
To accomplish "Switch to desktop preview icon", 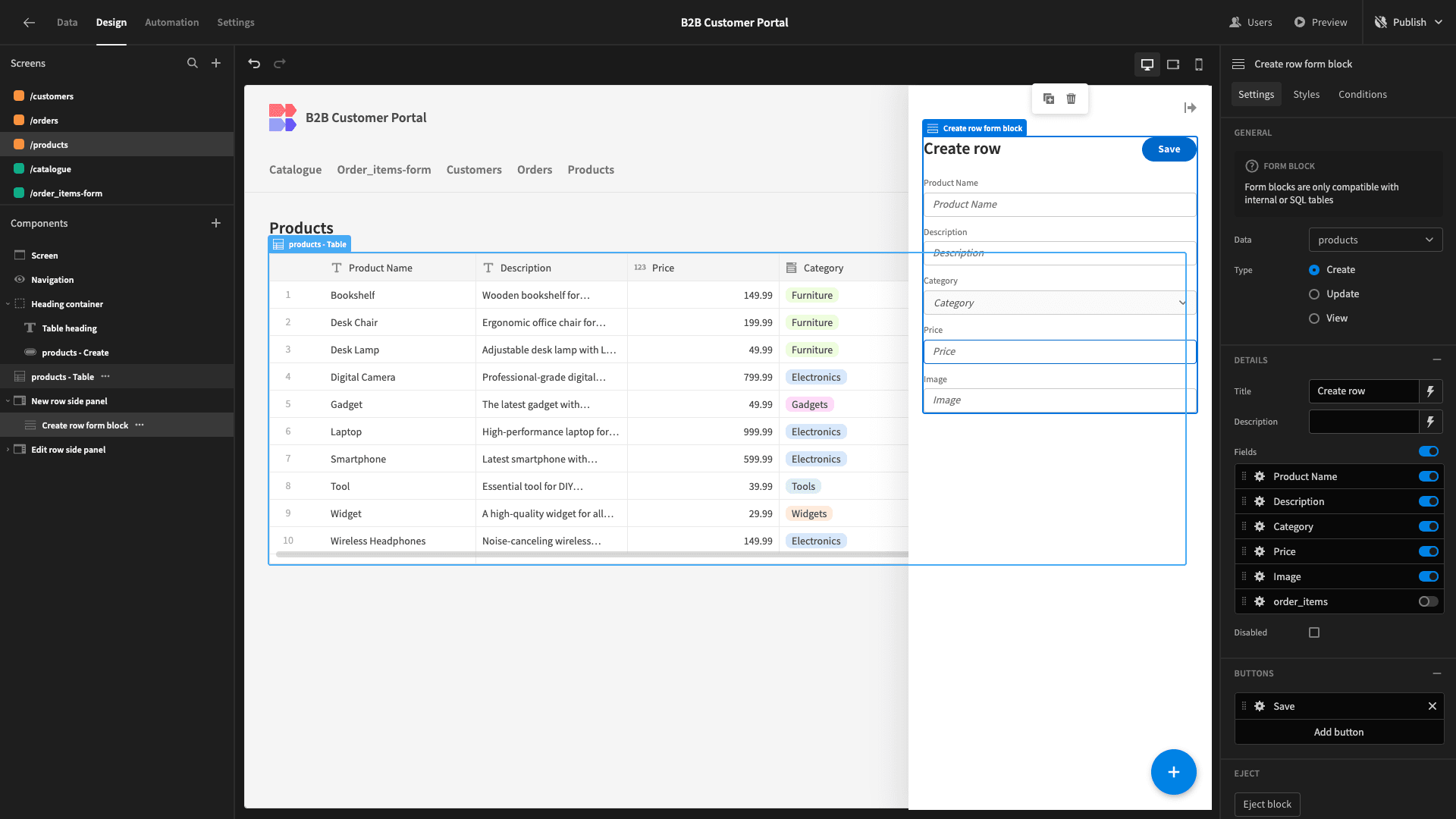I will (1147, 64).
